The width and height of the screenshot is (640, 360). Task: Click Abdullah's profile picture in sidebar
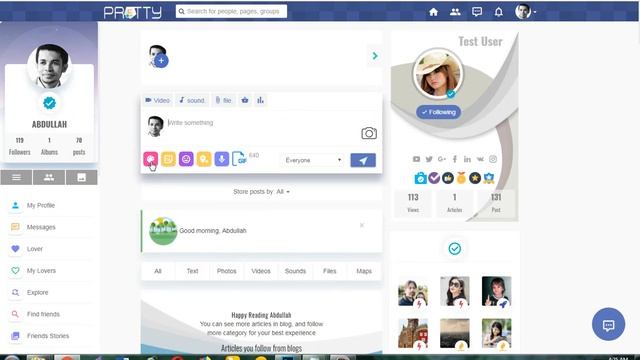pyautogui.click(x=49, y=66)
